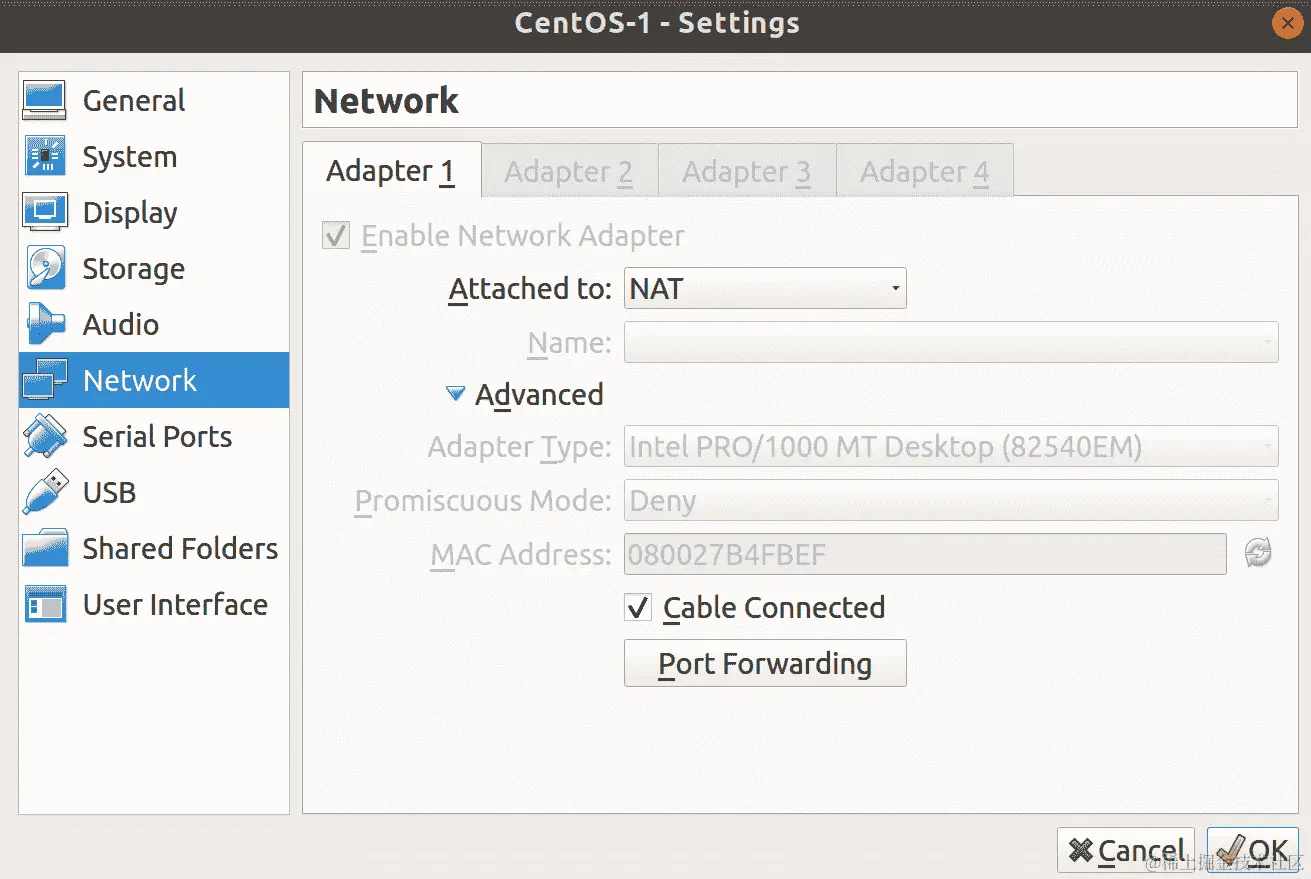Click the 'Adapter Type:' label

tap(519, 447)
